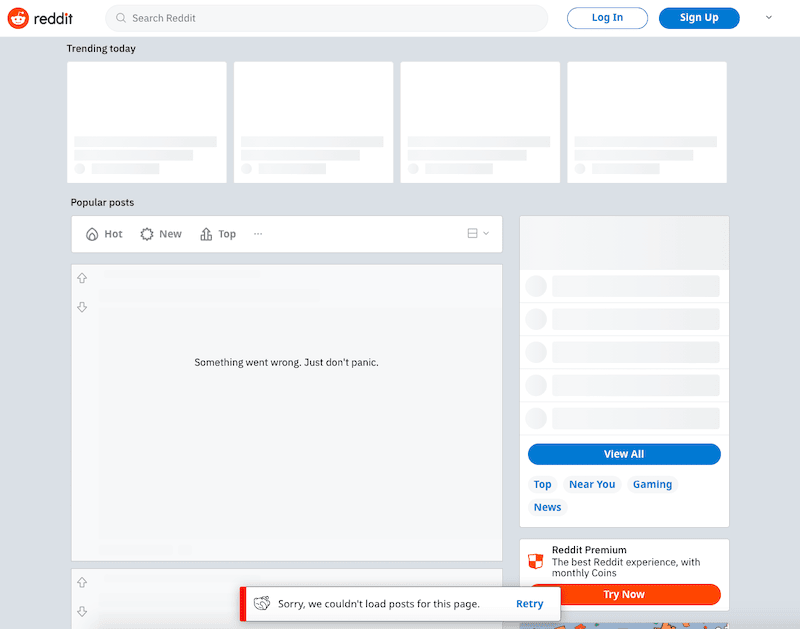Image resolution: width=800 pixels, height=629 pixels.
Task: Click the Log In button
Action: [x=607, y=18]
